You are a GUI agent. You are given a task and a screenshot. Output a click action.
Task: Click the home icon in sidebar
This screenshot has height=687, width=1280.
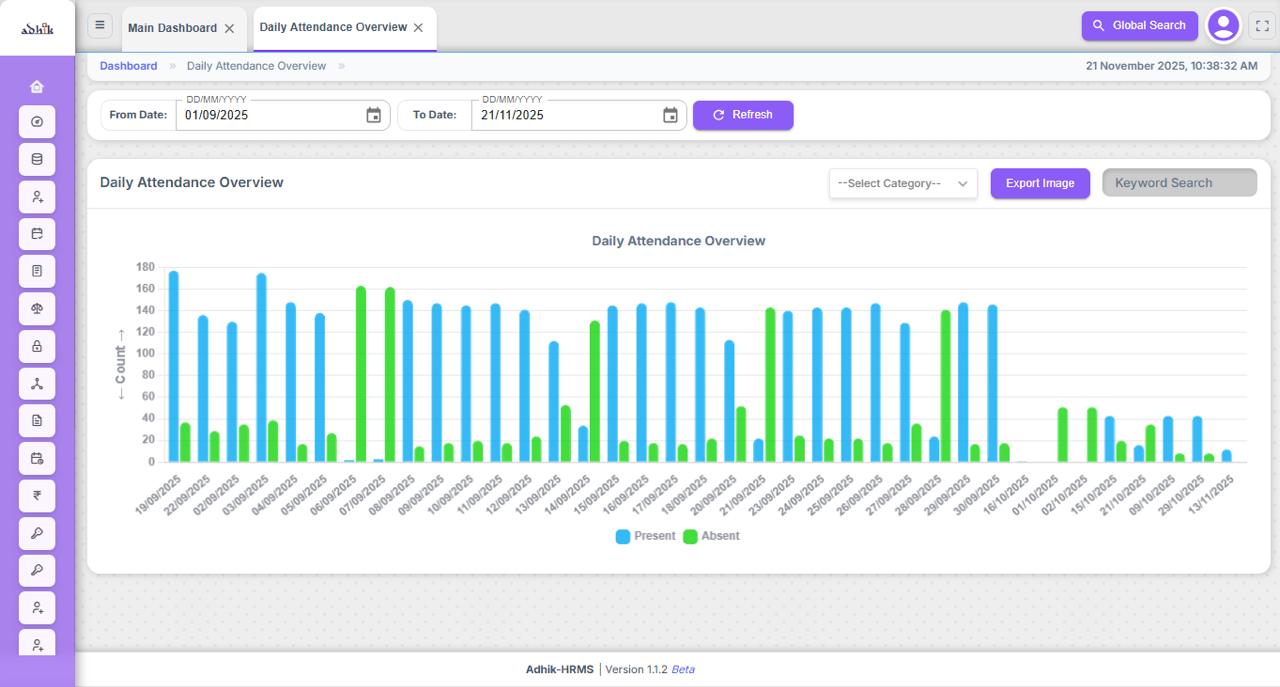pyautogui.click(x=37, y=86)
